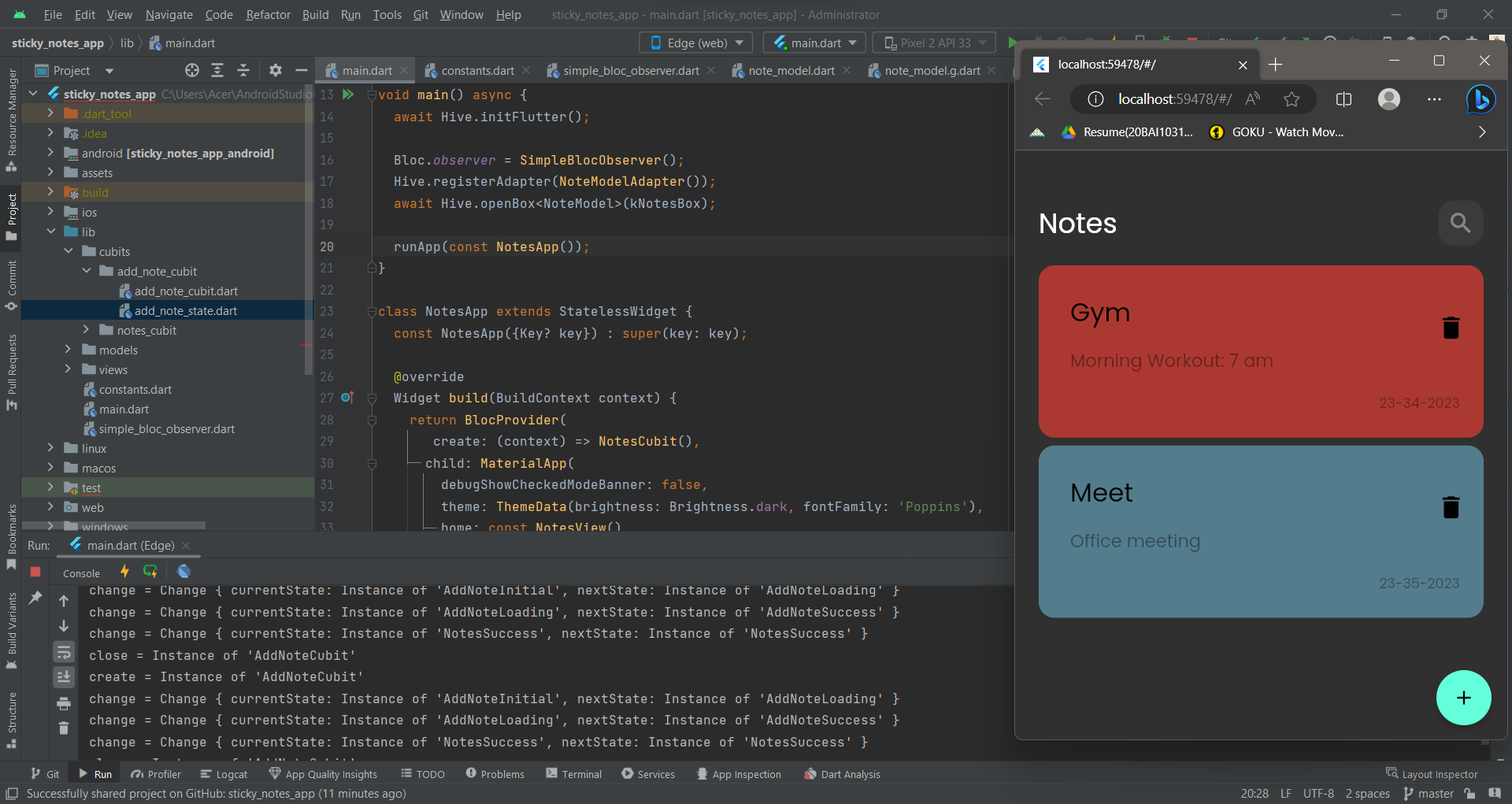
Task: Open the Edge (web) device selector
Action: 695,42
